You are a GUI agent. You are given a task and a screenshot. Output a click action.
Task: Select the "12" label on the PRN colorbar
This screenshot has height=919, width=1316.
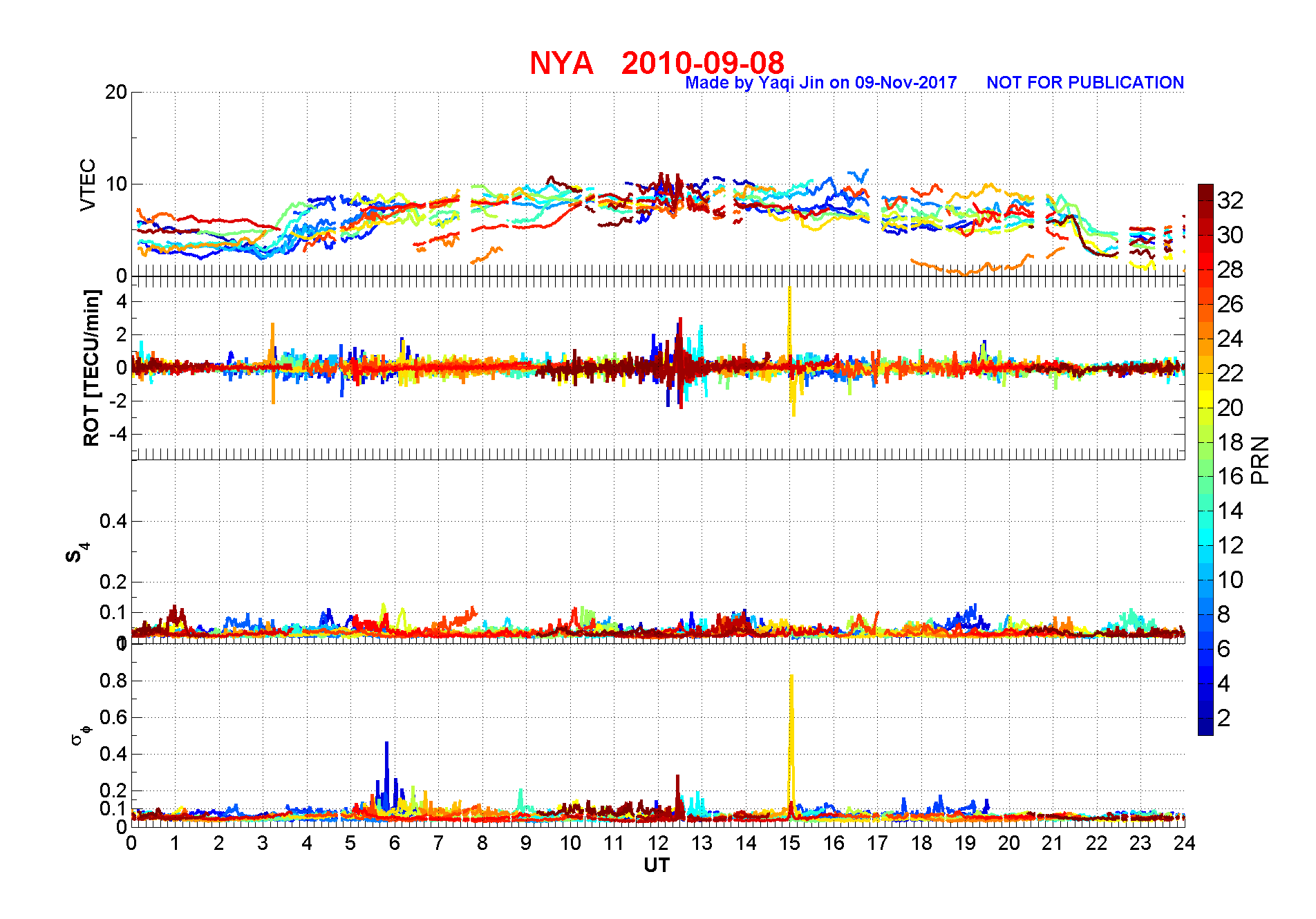[x=1230, y=546]
